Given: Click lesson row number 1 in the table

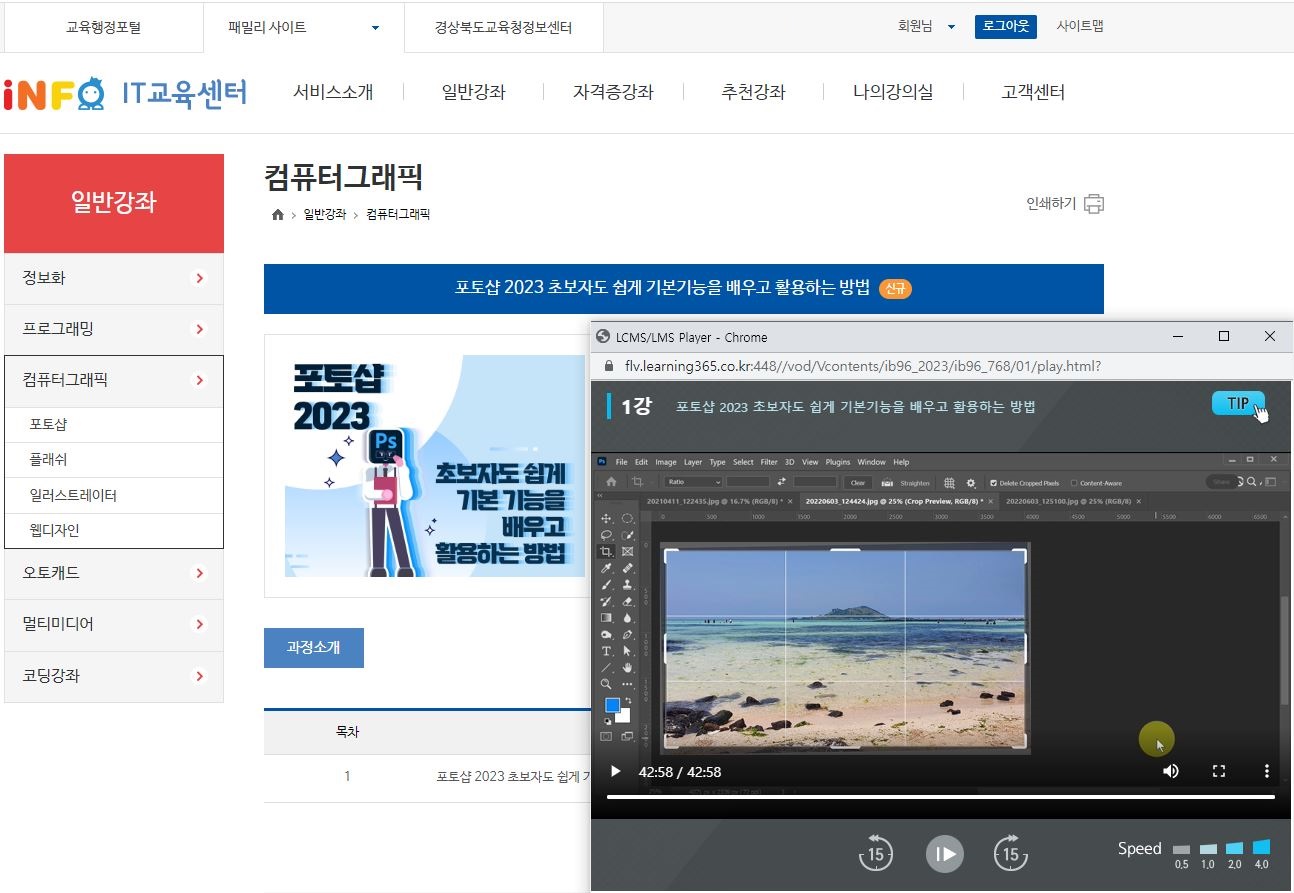Looking at the screenshot, I should 347,776.
